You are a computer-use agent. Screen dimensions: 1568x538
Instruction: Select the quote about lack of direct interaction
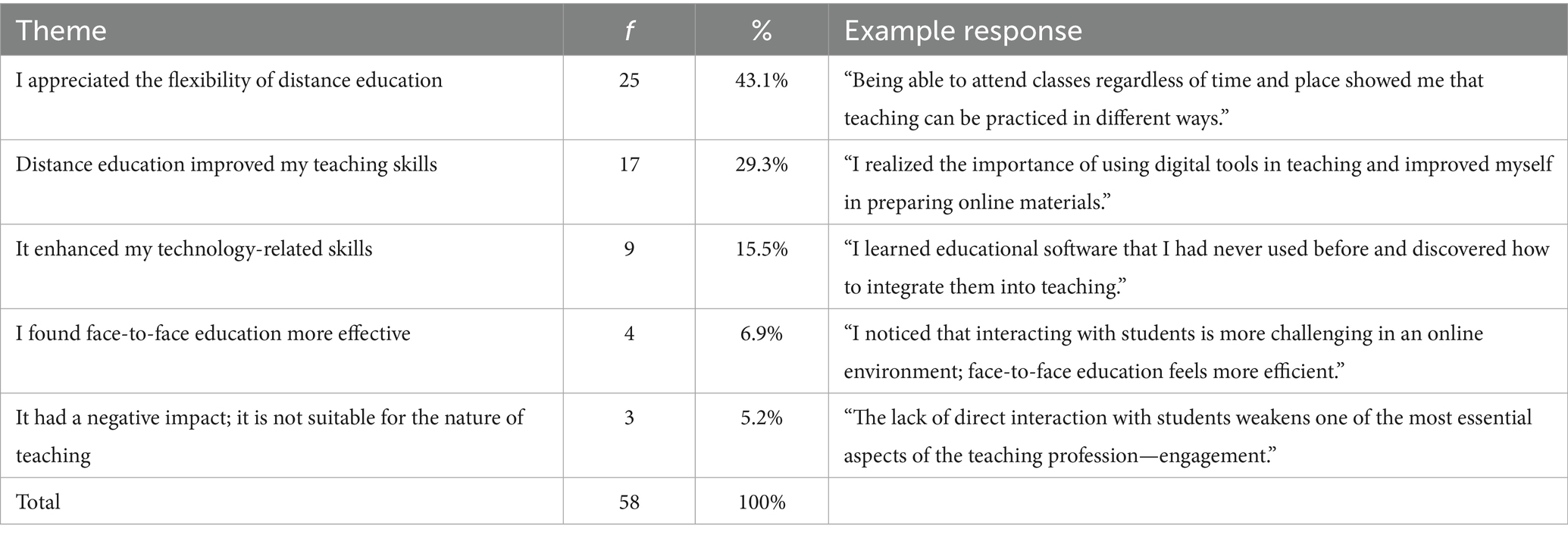(1188, 436)
